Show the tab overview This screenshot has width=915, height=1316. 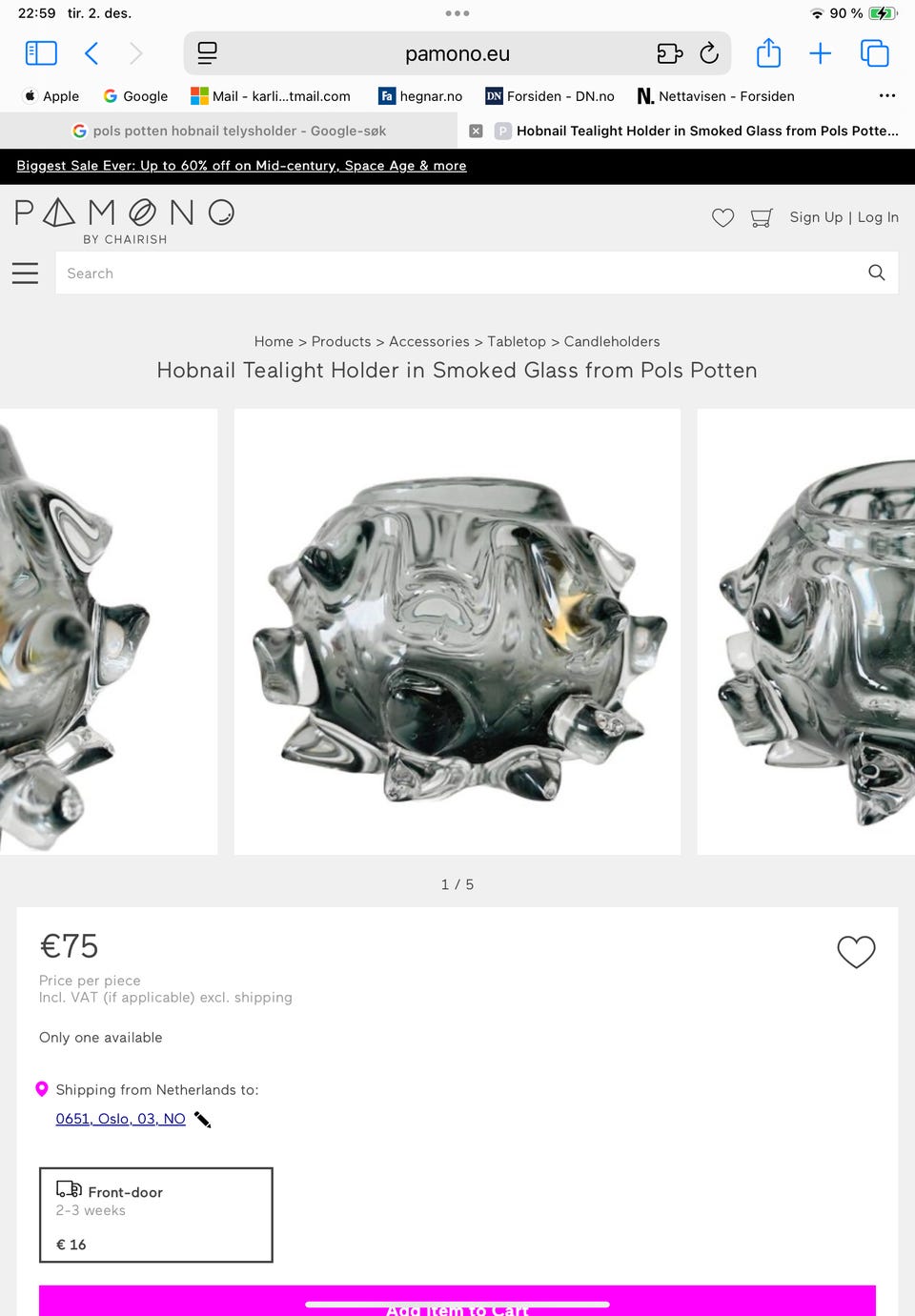click(874, 53)
